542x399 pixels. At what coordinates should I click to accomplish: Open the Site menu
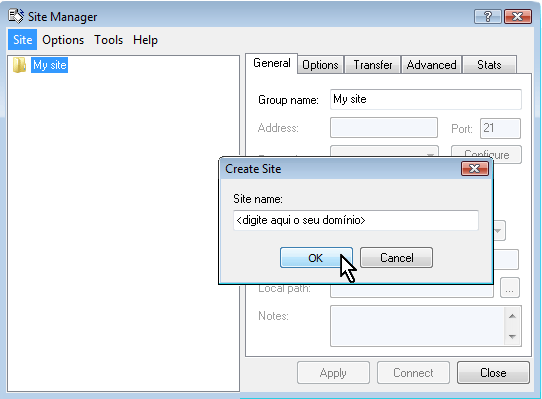(22, 40)
